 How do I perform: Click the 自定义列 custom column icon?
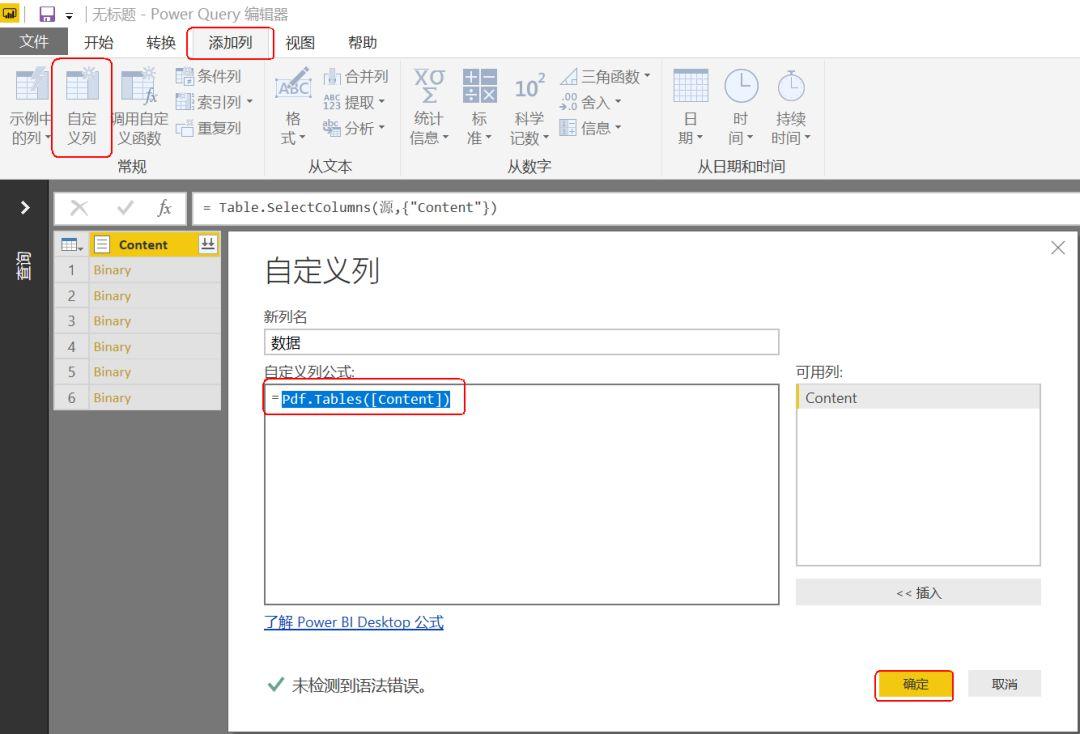[x=82, y=85]
